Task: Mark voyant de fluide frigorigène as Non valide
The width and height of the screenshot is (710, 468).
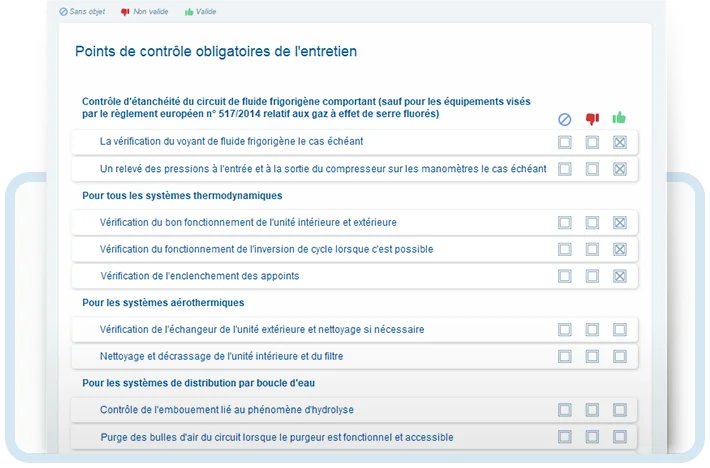Action: (x=592, y=143)
